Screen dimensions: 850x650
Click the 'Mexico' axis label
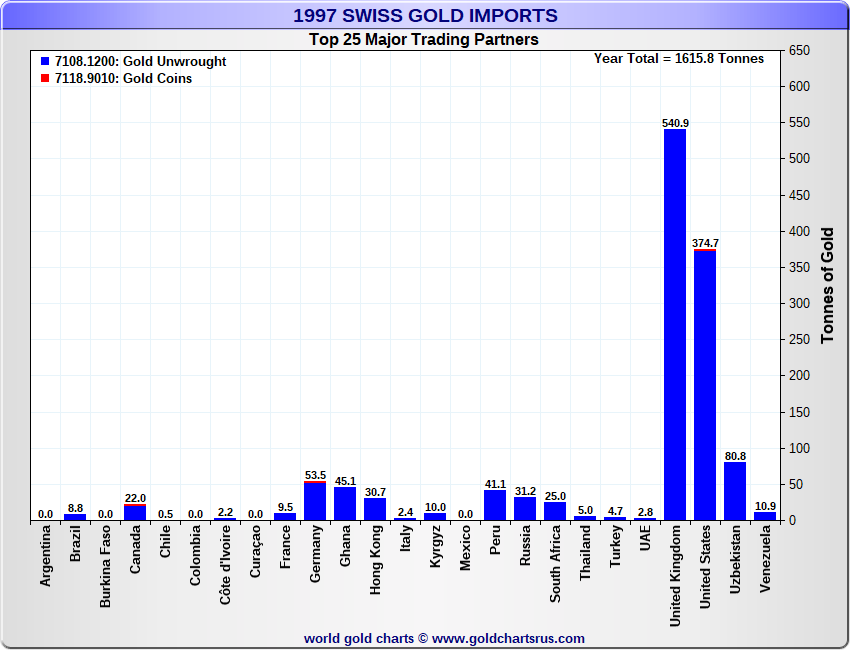coord(465,548)
